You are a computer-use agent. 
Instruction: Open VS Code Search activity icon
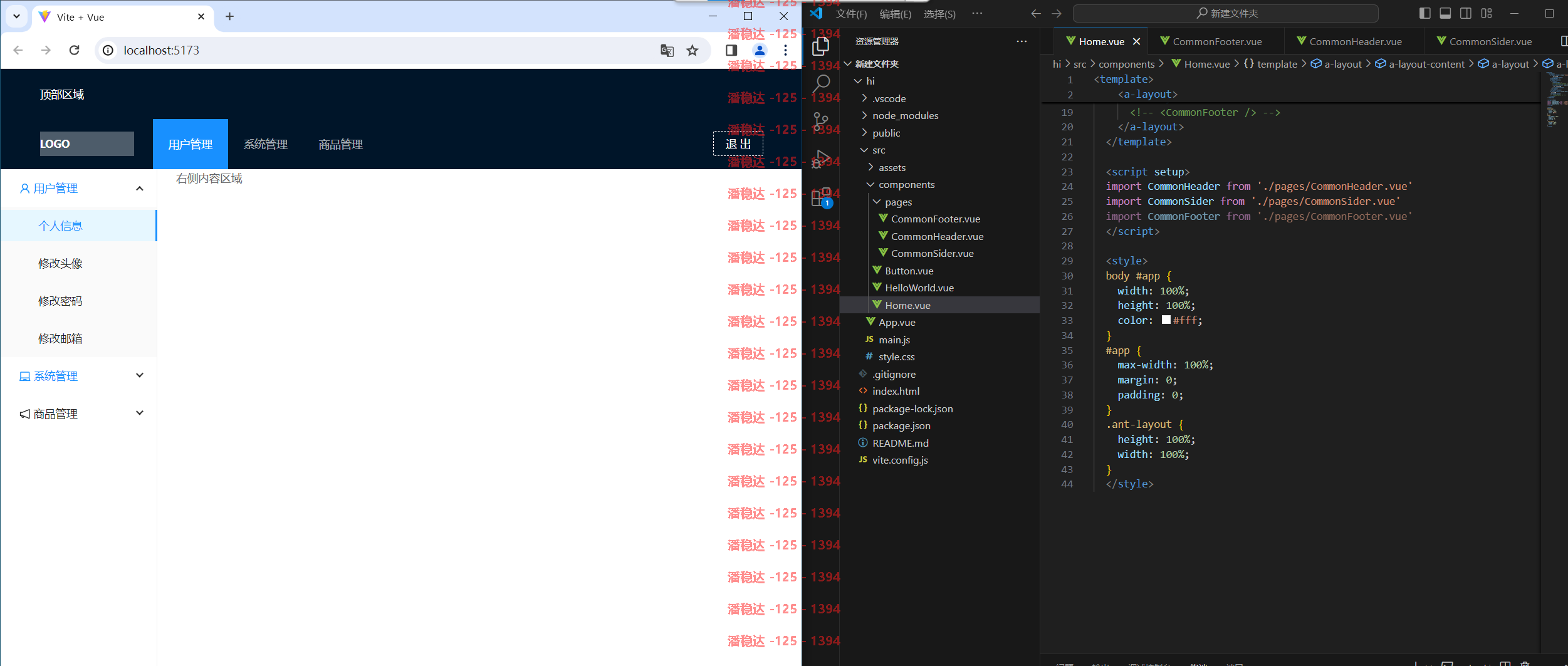pyautogui.click(x=820, y=83)
